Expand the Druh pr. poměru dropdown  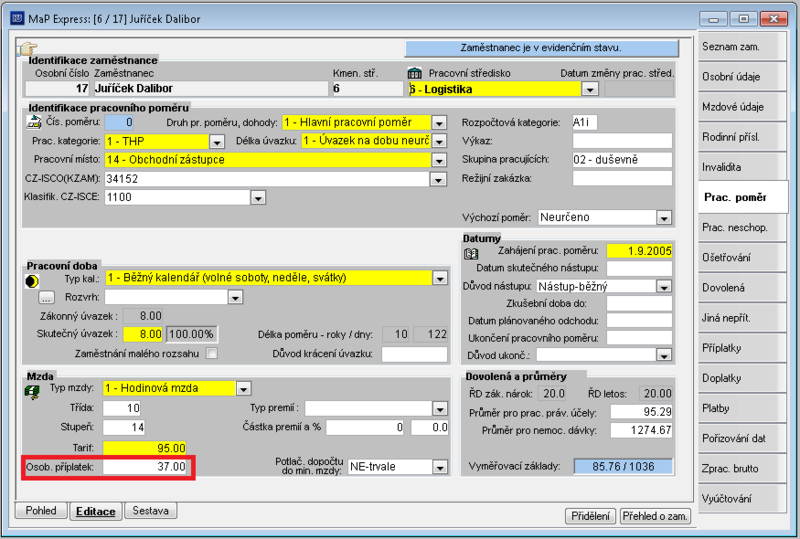[439, 123]
